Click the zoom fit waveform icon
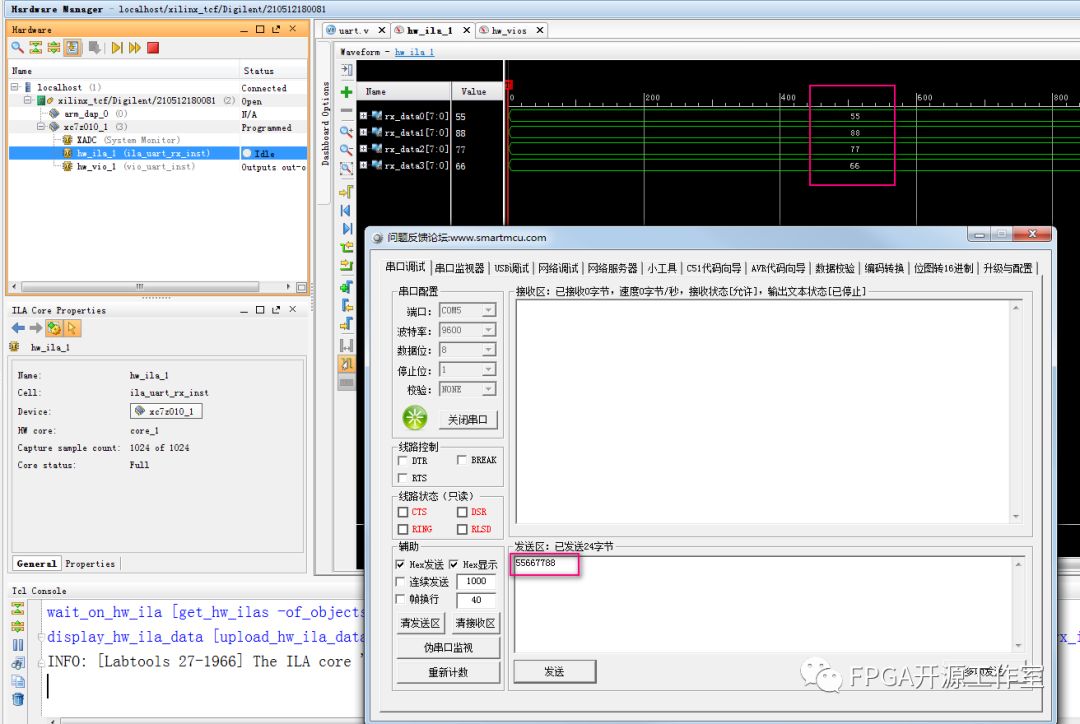The height and width of the screenshot is (724, 1080). click(346, 169)
